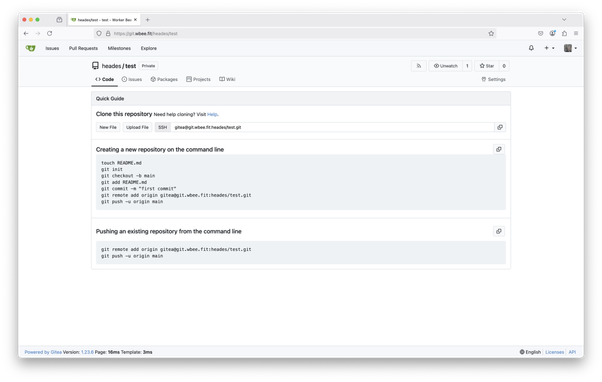
Task: Open the notifications bell icon
Action: [x=531, y=48]
